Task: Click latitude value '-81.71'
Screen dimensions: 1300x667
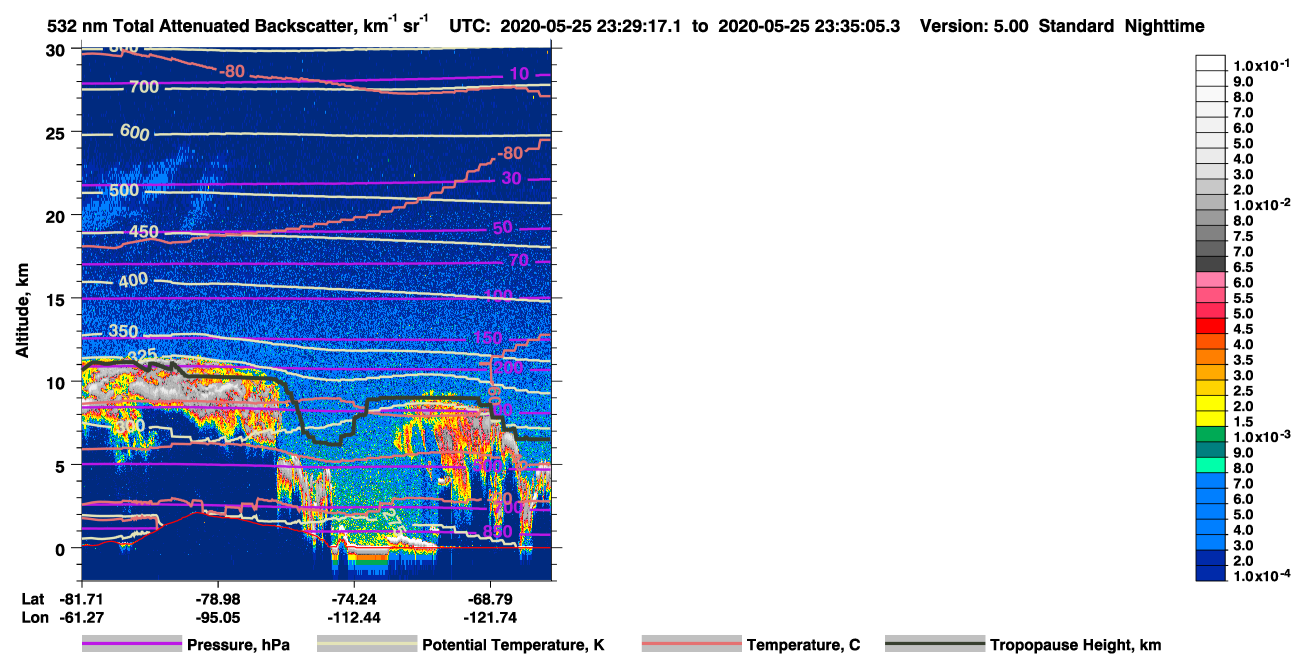Action: (82, 598)
